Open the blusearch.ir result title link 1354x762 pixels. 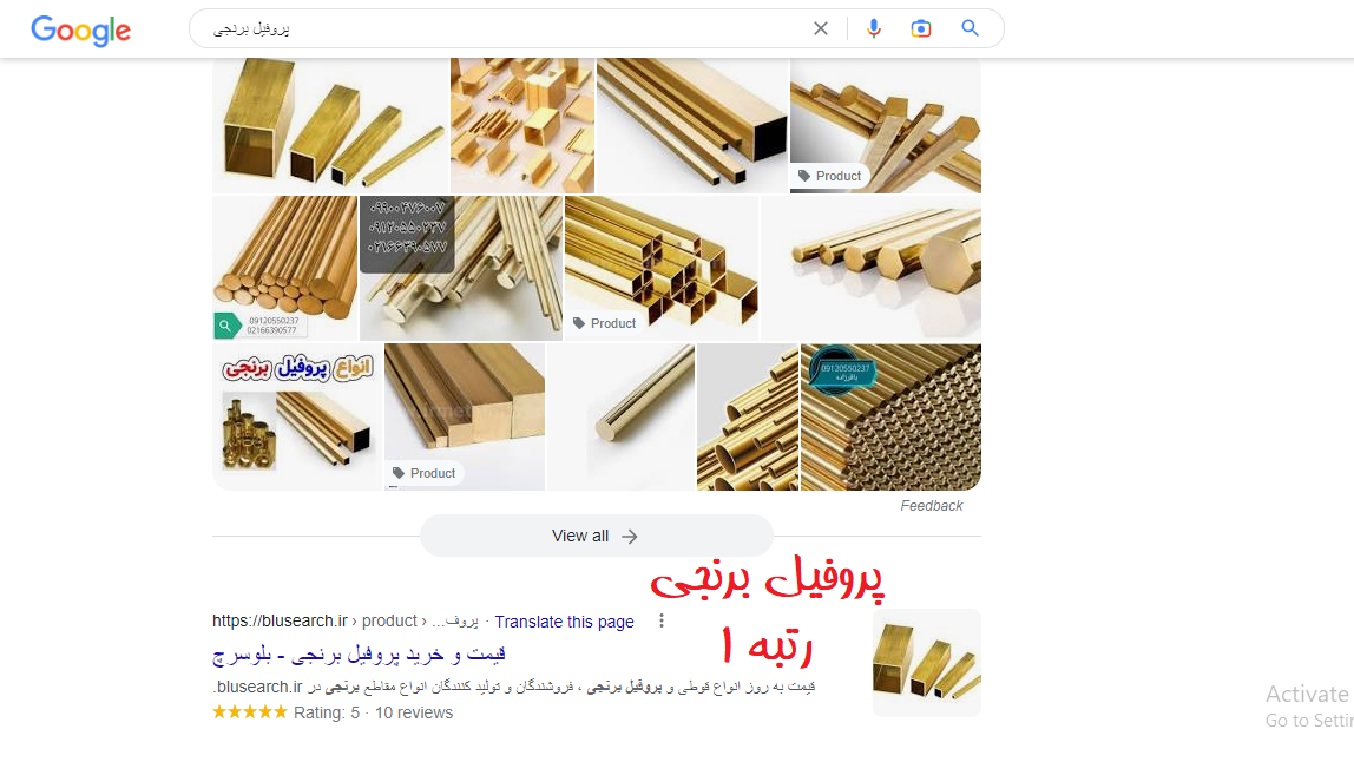[360, 654]
